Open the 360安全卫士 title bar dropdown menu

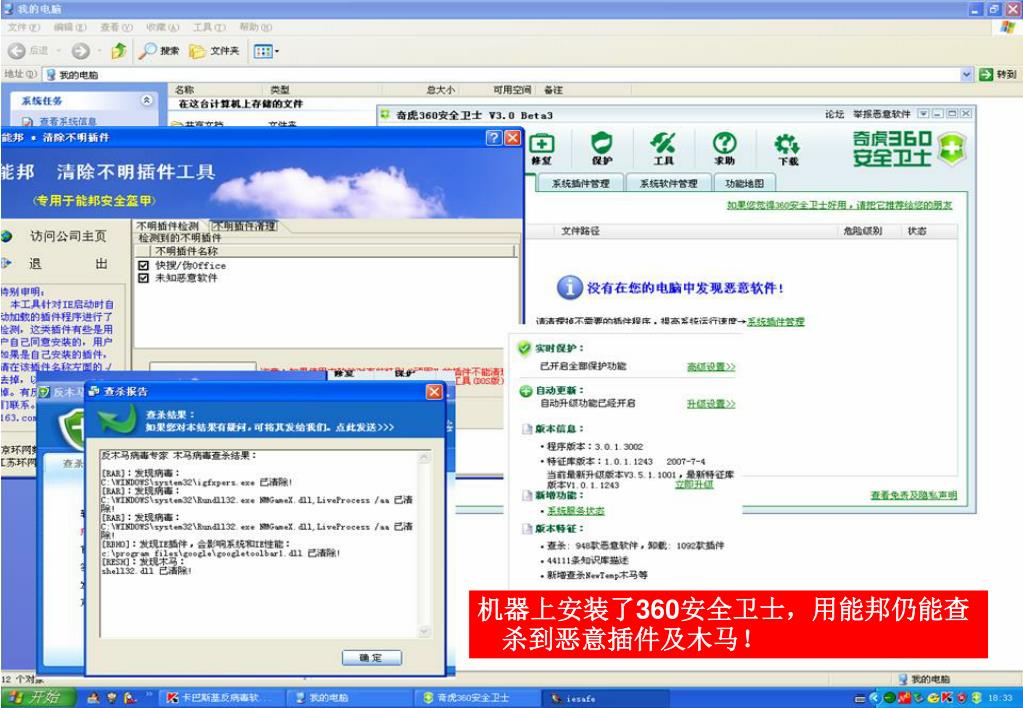(923, 114)
